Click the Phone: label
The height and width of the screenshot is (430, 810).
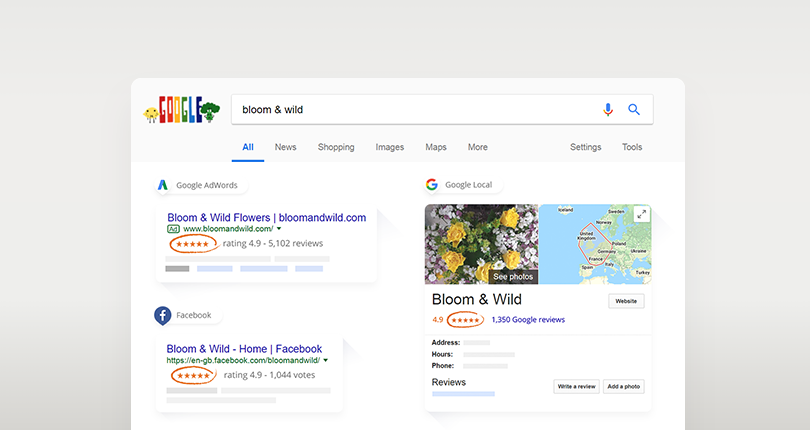point(443,366)
